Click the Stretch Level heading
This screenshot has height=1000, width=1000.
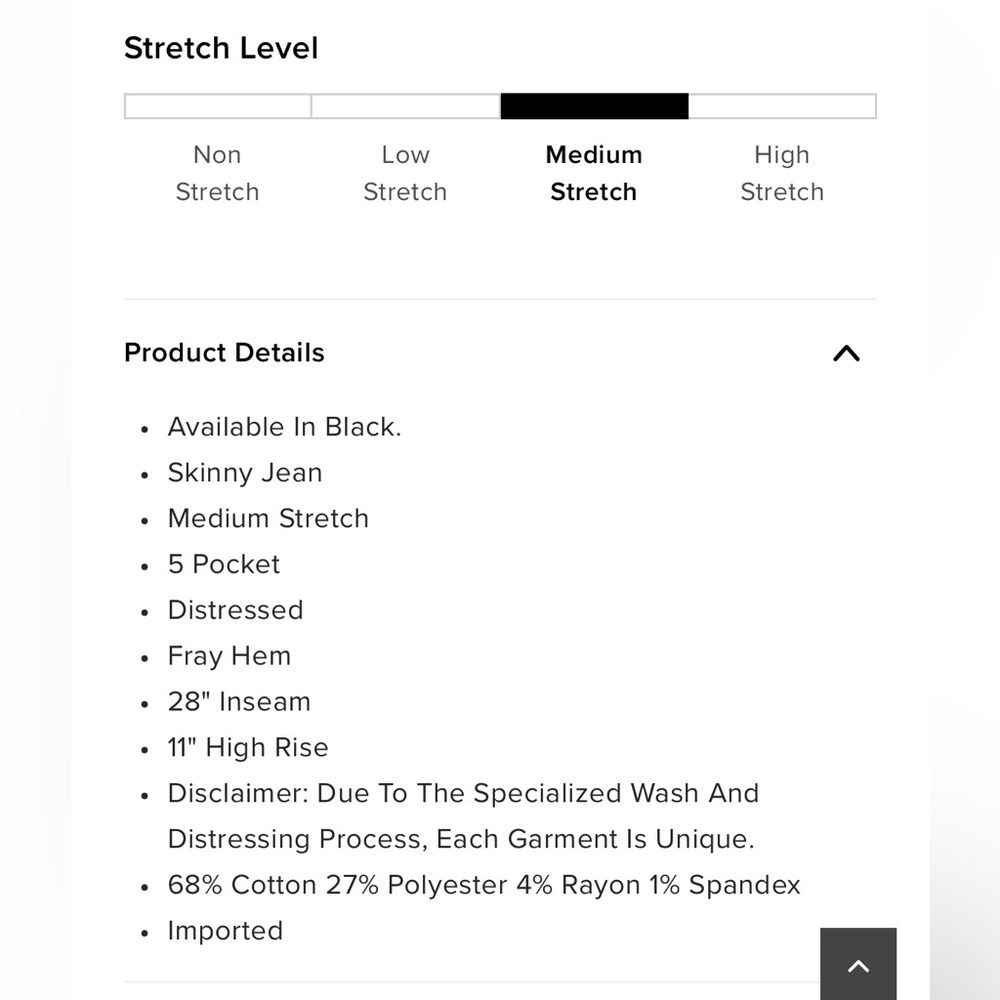tap(221, 48)
